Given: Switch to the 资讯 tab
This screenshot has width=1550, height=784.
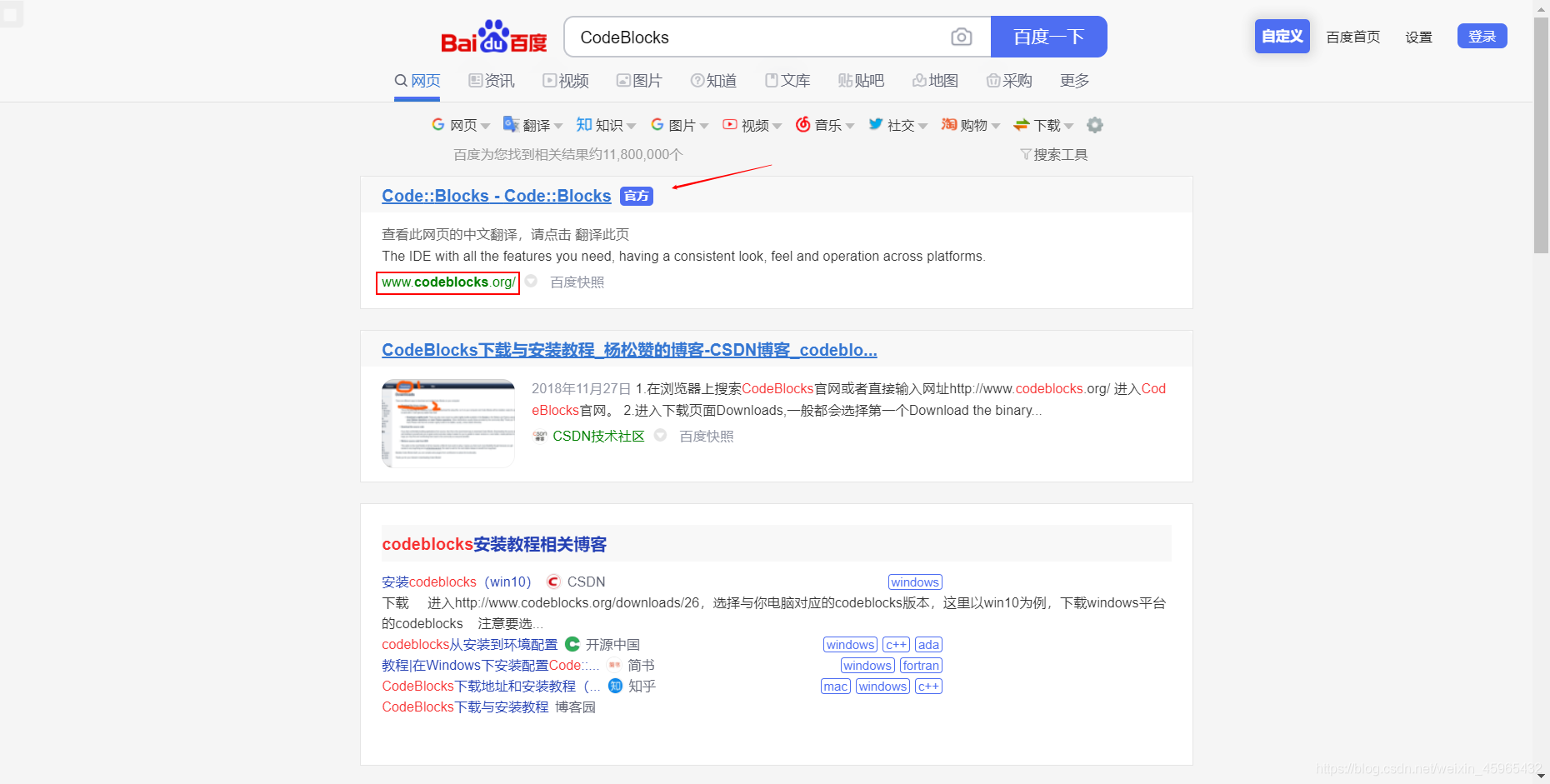Looking at the screenshot, I should pyautogui.click(x=492, y=81).
